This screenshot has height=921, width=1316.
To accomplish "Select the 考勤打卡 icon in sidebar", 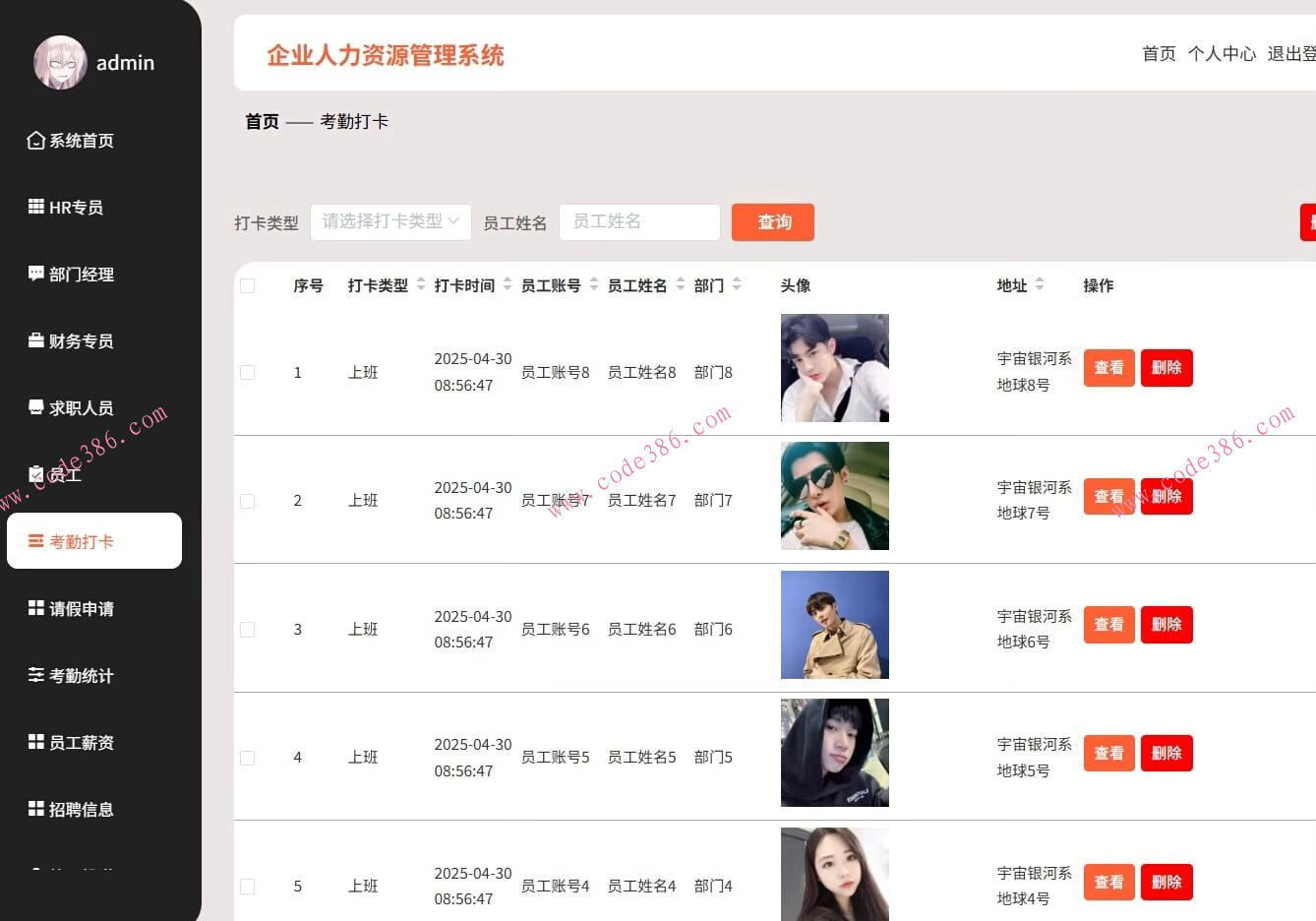I will (34, 540).
